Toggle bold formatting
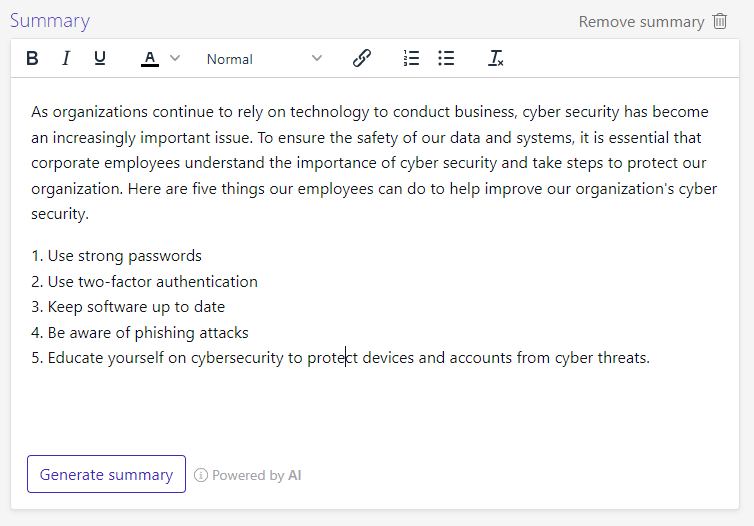Screen dimensions: 754x526 (x=32, y=59)
